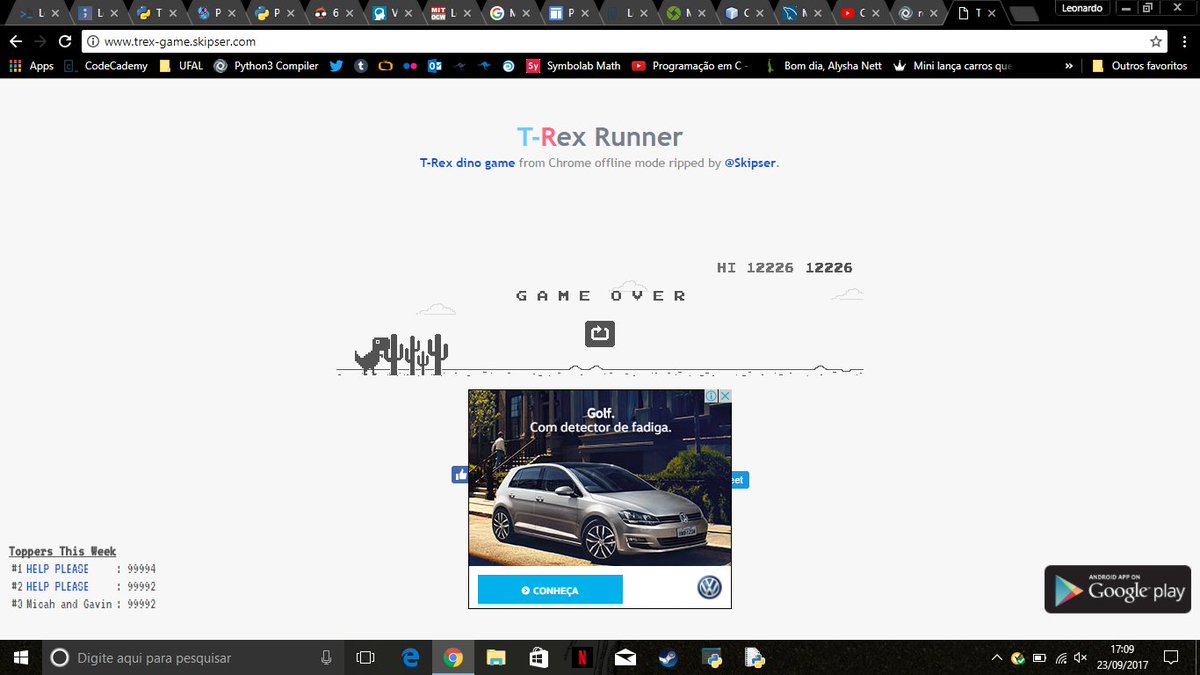Click the Toppers This Week heading
Image resolution: width=1200 pixels, height=675 pixels.
click(x=62, y=551)
